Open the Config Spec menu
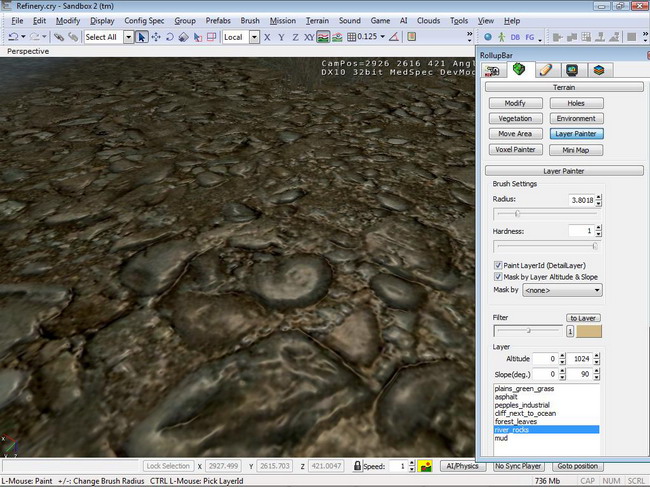 point(144,21)
